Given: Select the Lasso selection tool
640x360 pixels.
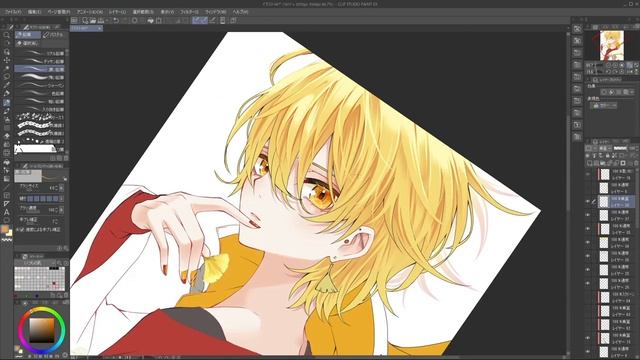Looking at the screenshot, I should pyautogui.click(x=7, y=76).
